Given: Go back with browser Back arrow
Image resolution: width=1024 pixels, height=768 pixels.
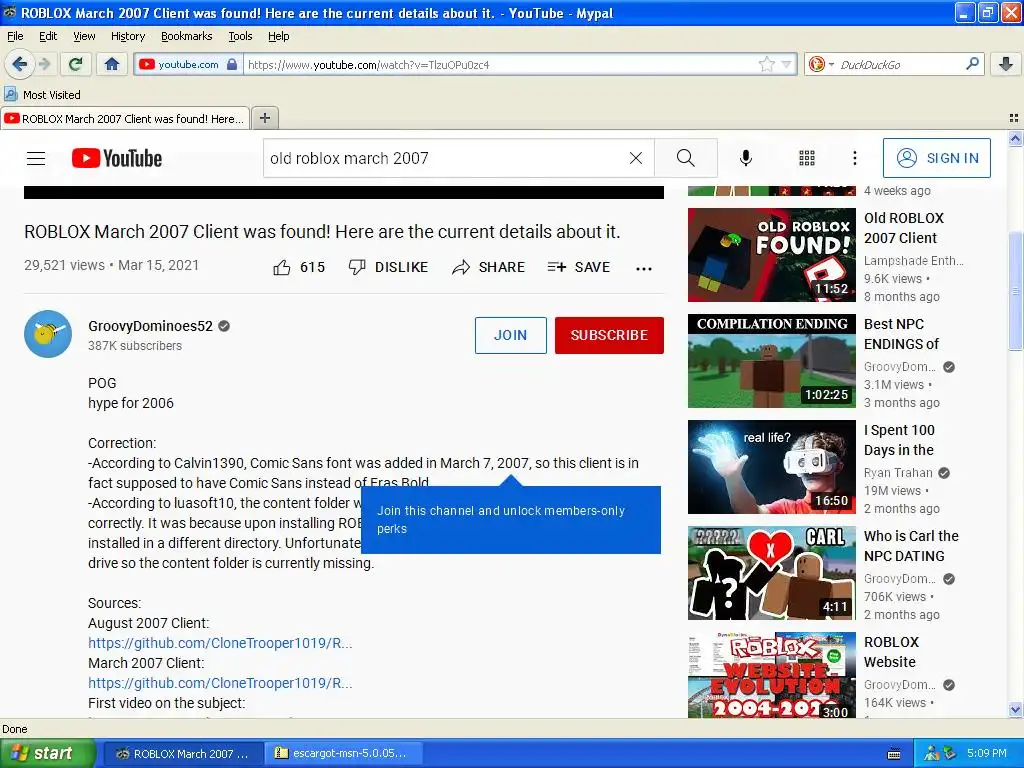Looking at the screenshot, I should (19, 64).
